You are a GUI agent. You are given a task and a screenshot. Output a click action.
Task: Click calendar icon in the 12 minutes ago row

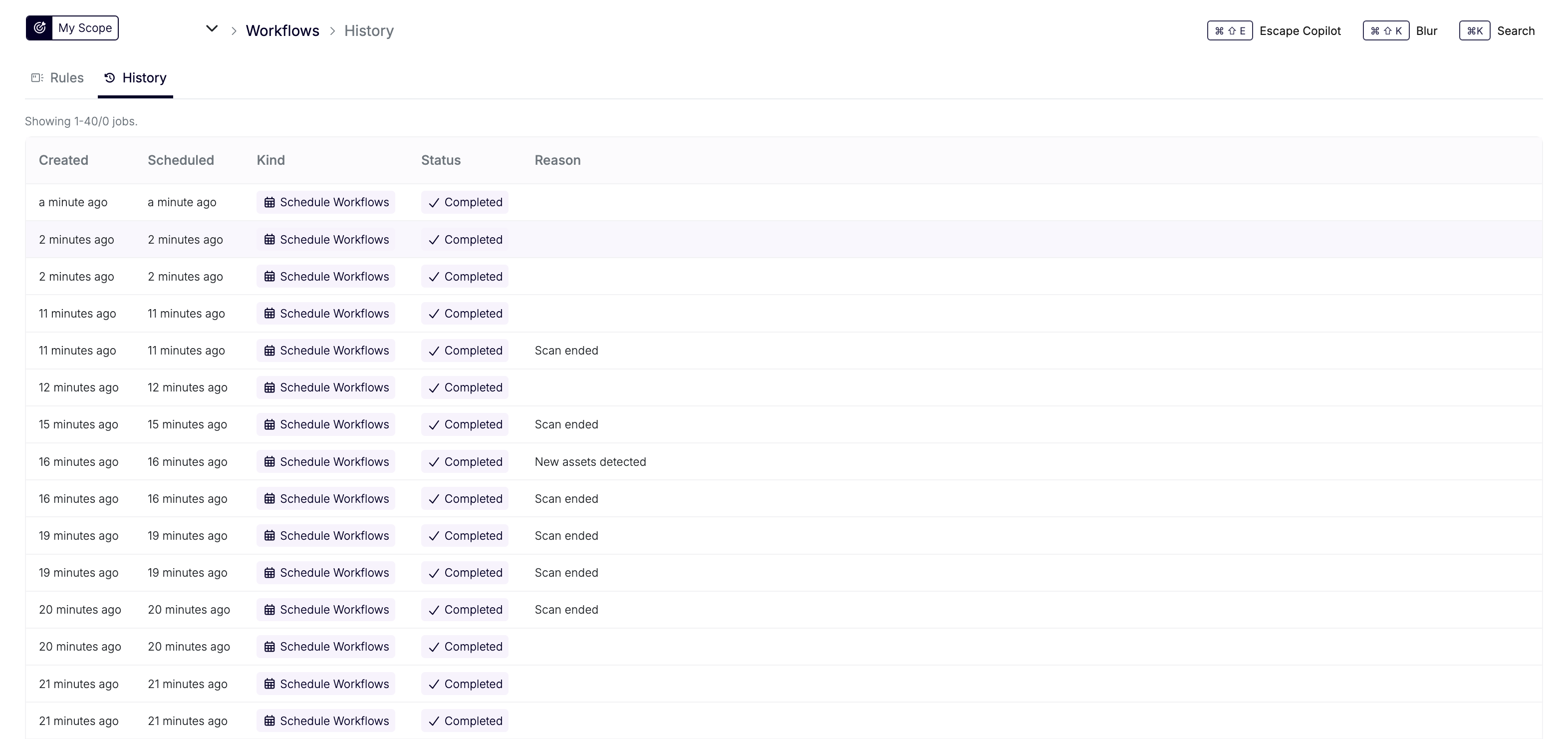(269, 387)
